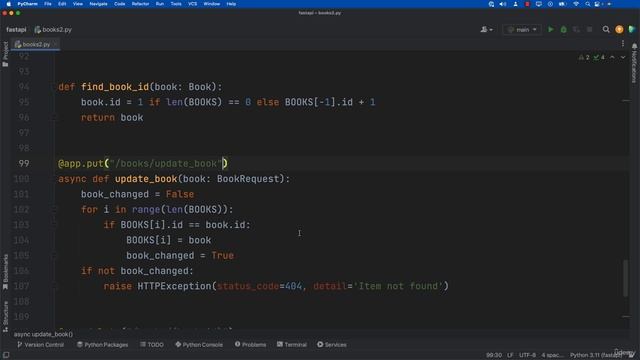Click the stop run toolbar icon
640x360 pixels.
(589, 29)
